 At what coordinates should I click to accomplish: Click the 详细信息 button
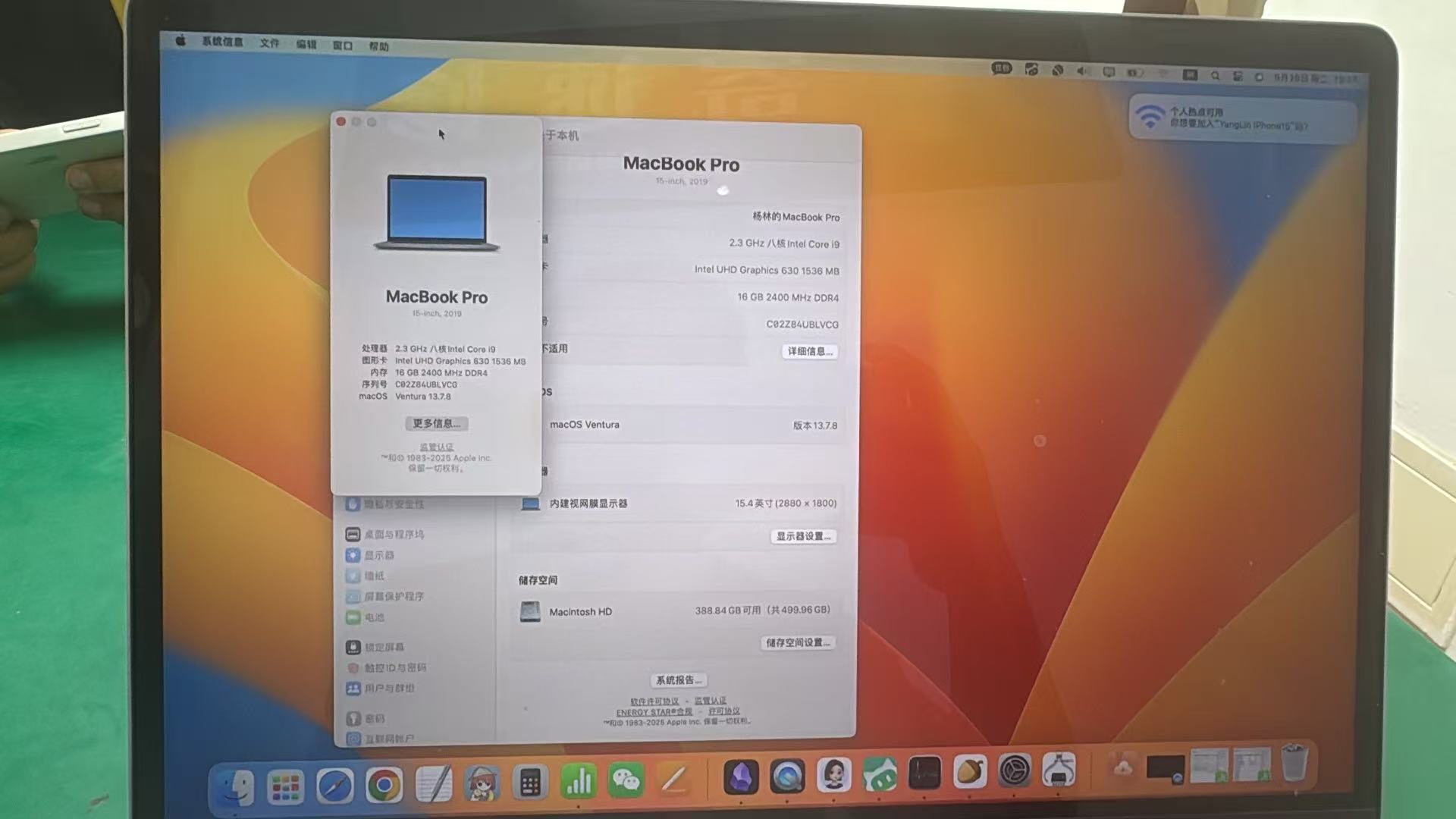pyautogui.click(x=809, y=351)
